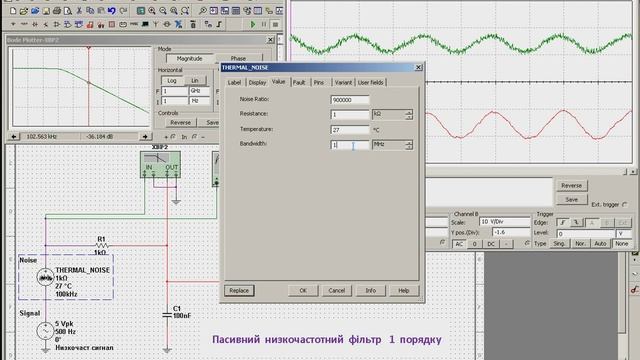Click the New file icon in toolbar
This screenshot has width=640, height=360.
click(x=13, y=11)
